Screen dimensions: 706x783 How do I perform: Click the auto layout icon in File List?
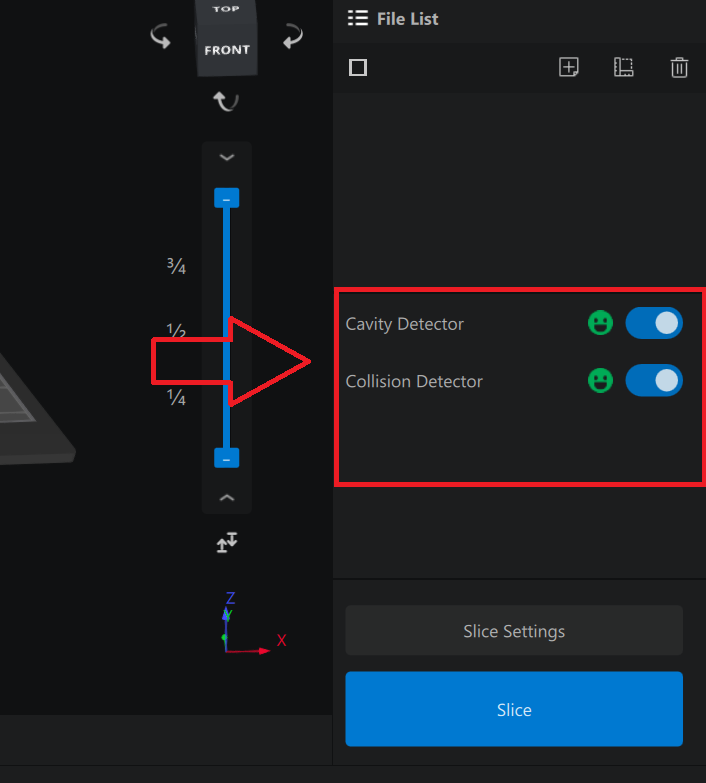click(x=624, y=67)
